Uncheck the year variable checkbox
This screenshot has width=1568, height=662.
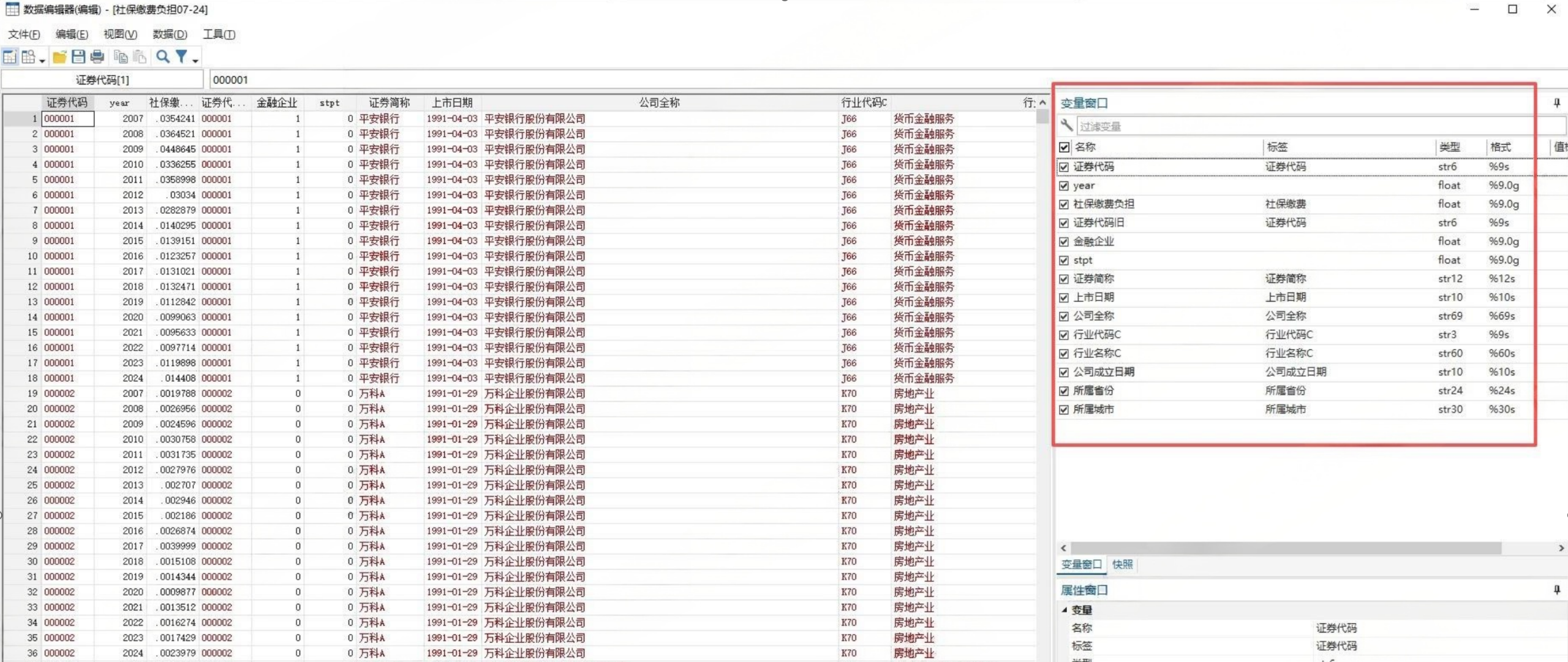tap(1064, 186)
